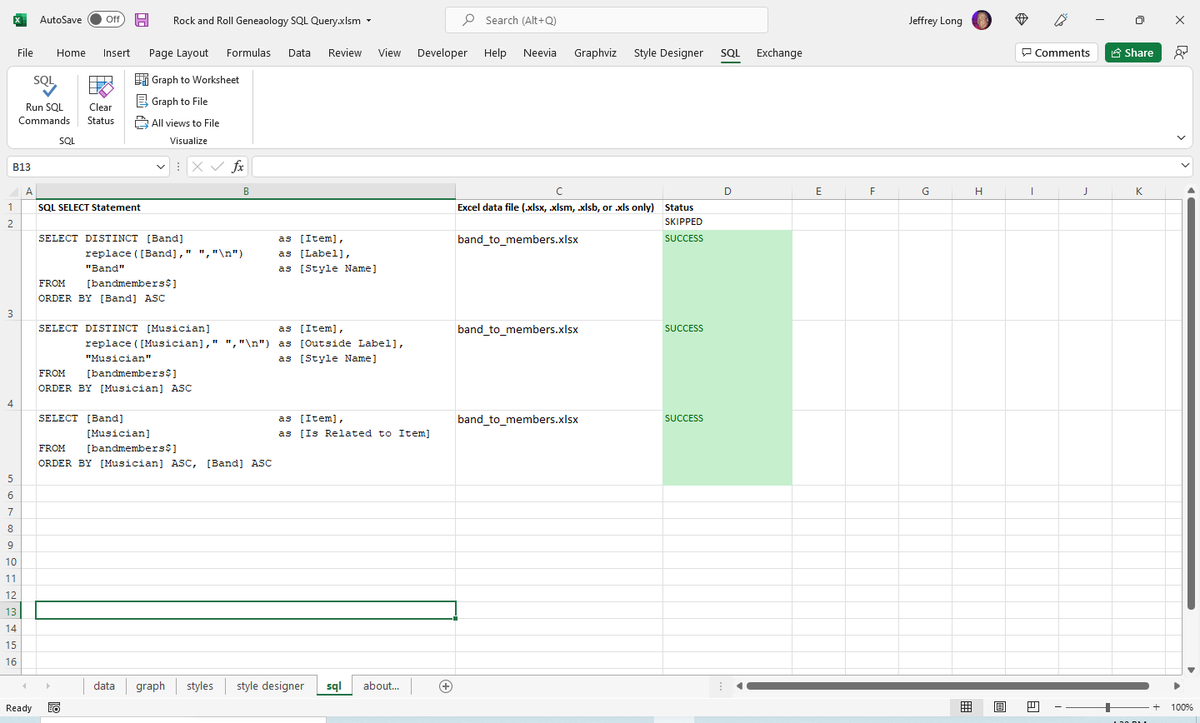
Task: Click Graph to File
Action: (x=171, y=101)
